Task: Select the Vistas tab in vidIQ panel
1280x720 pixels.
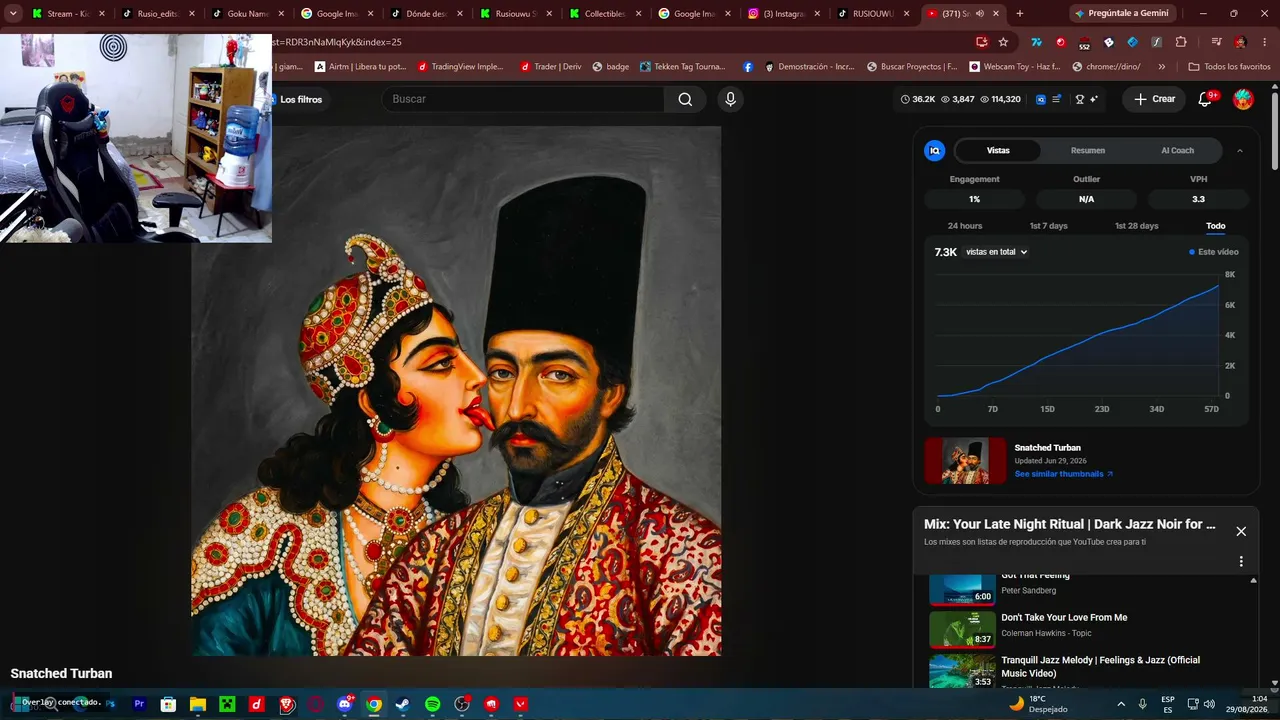Action: tap(998, 151)
